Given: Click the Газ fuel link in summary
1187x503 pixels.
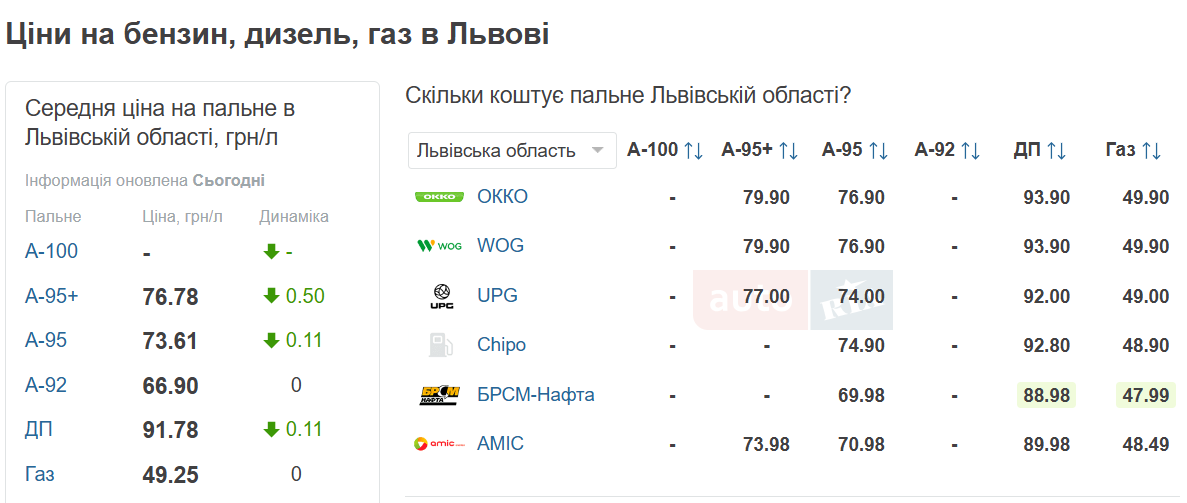Looking at the screenshot, I should tap(39, 474).
